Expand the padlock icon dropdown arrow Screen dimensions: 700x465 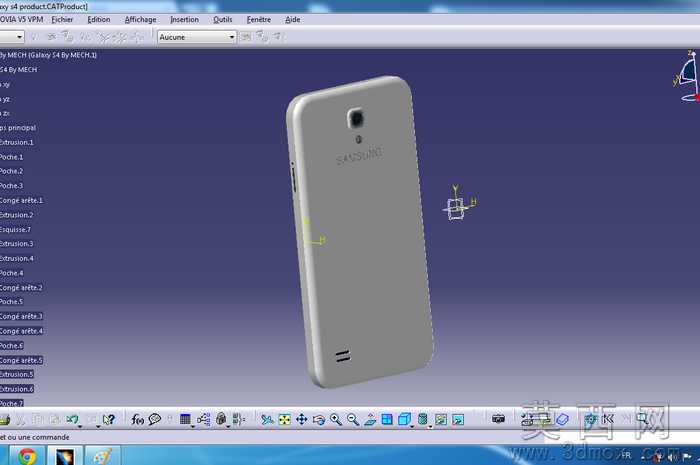tap(228, 427)
